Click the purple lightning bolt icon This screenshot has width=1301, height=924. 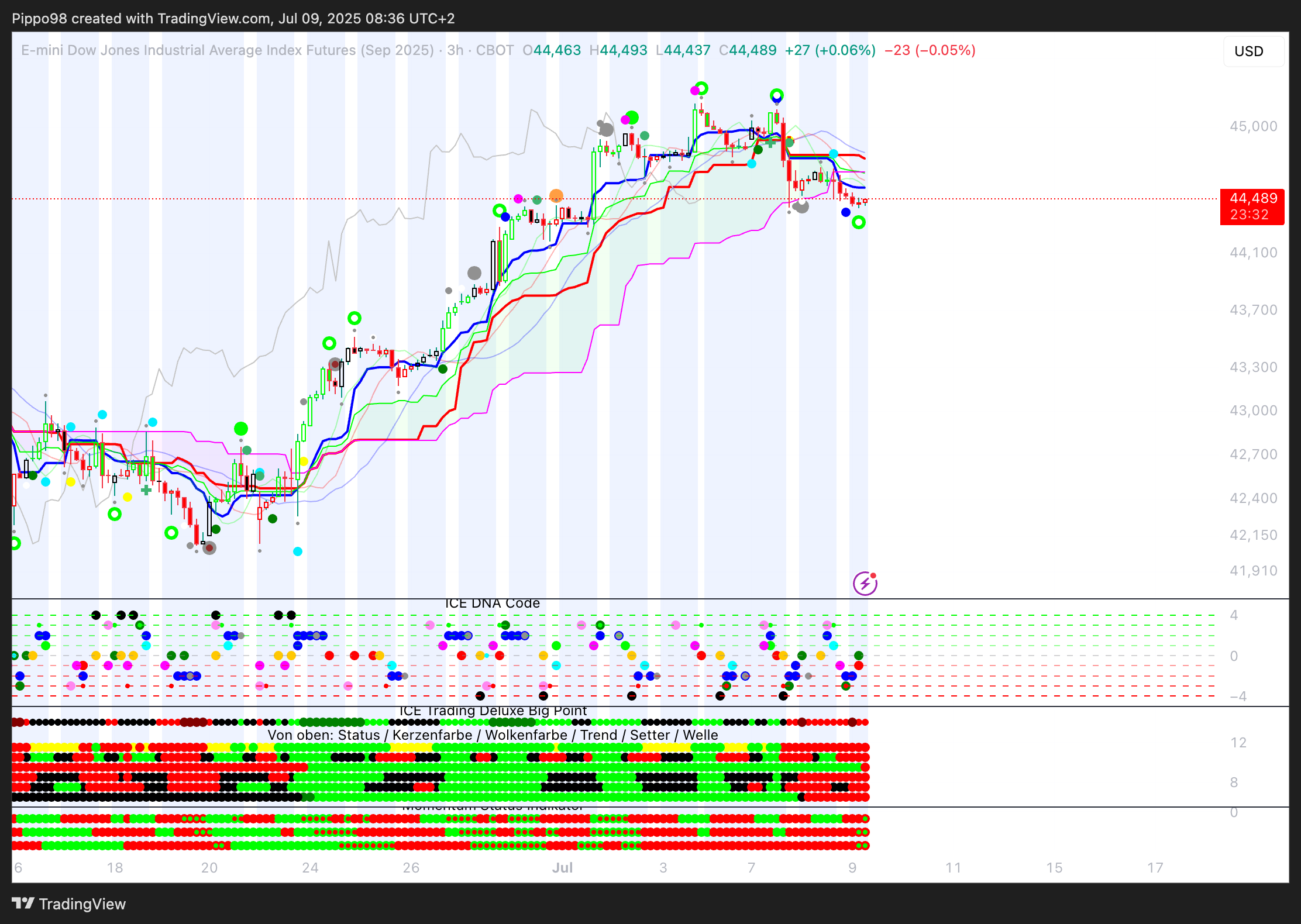pos(865,583)
